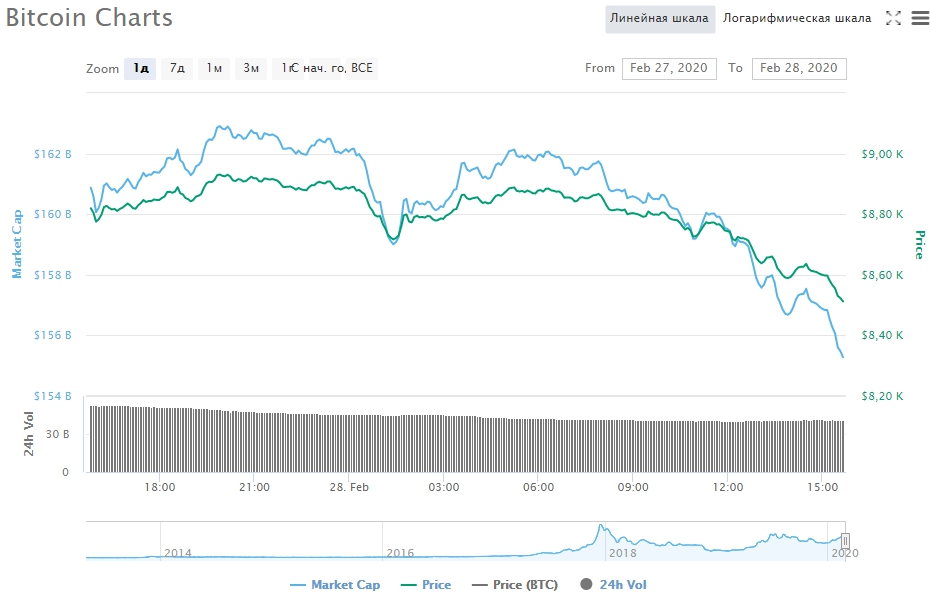930x600 pixels.
Task: Select the Линейная шкала option
Action: click(x=660, y=17)
